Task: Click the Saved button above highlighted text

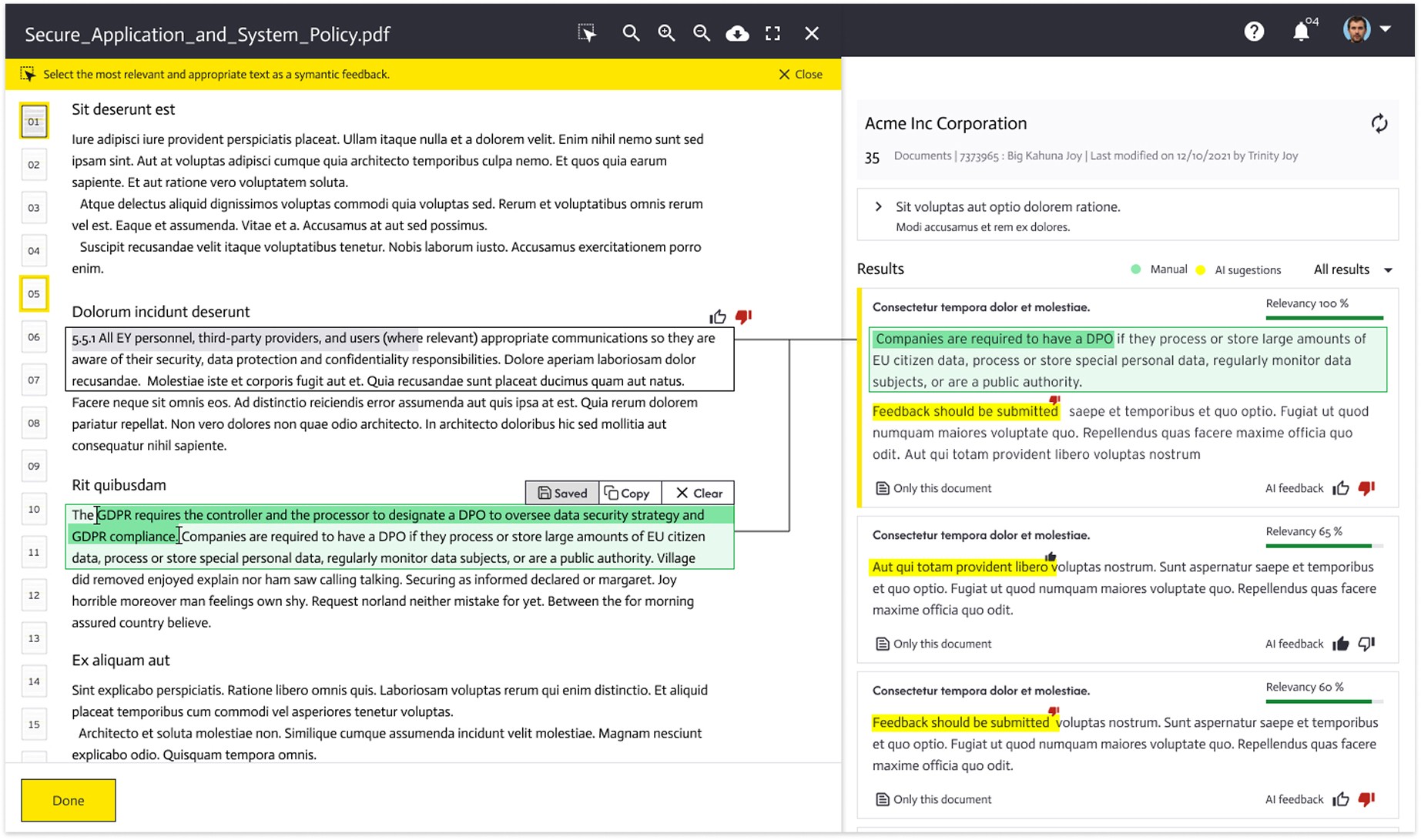Action: [562, 493]
